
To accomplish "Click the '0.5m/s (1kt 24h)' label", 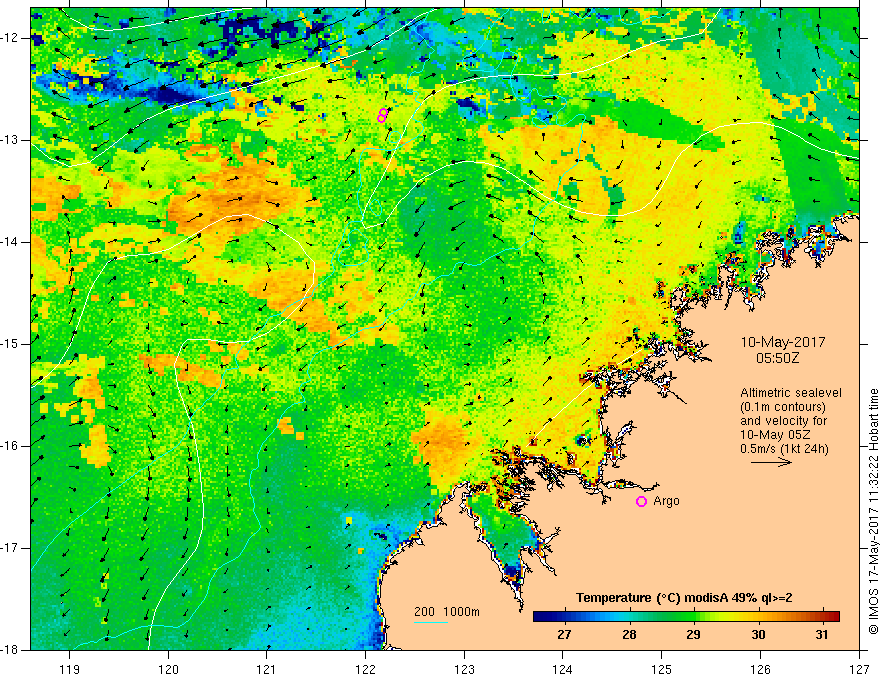I will click(785, 449).
